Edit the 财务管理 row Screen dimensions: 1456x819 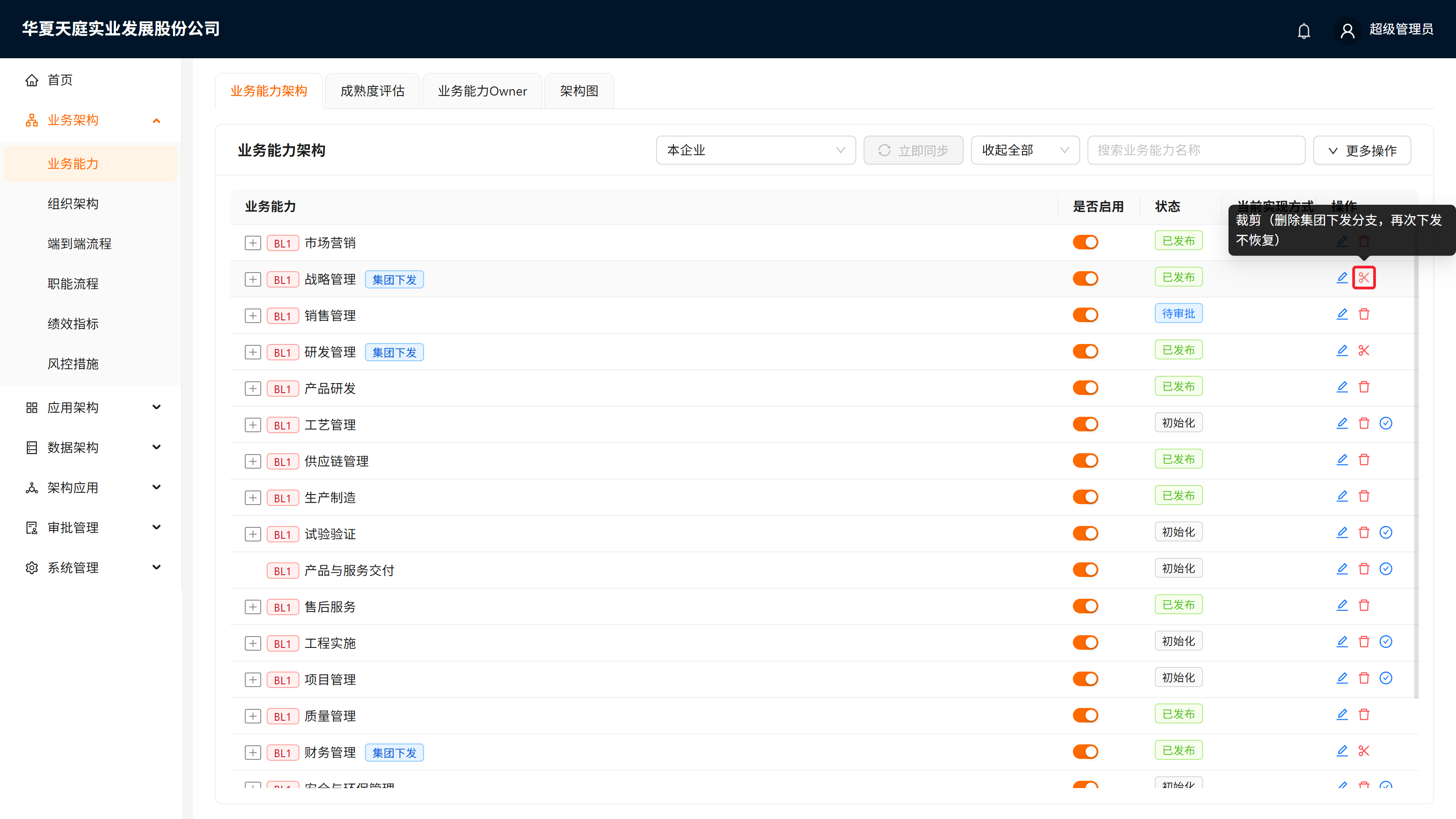pos(1342,751)
